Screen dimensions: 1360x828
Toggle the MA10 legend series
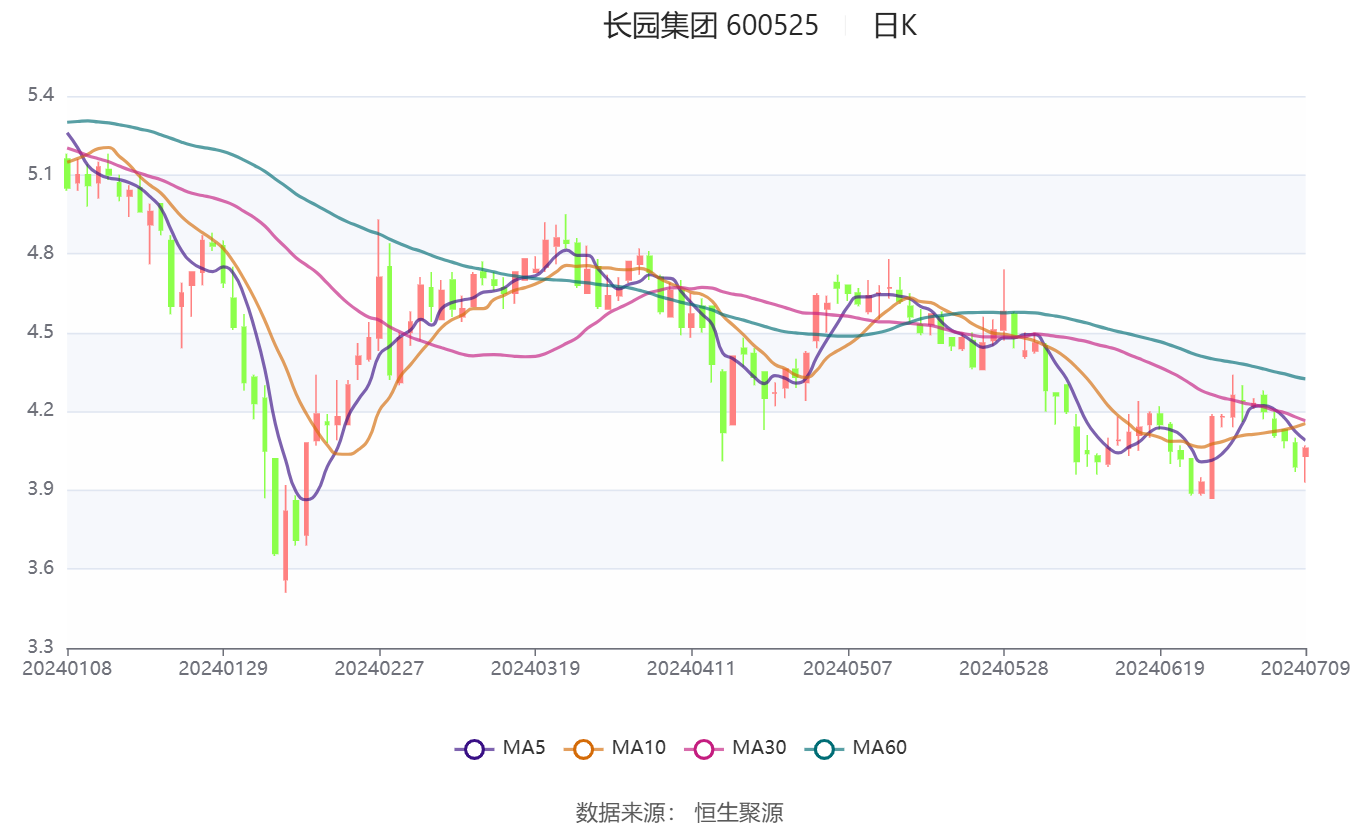(615, 747)
